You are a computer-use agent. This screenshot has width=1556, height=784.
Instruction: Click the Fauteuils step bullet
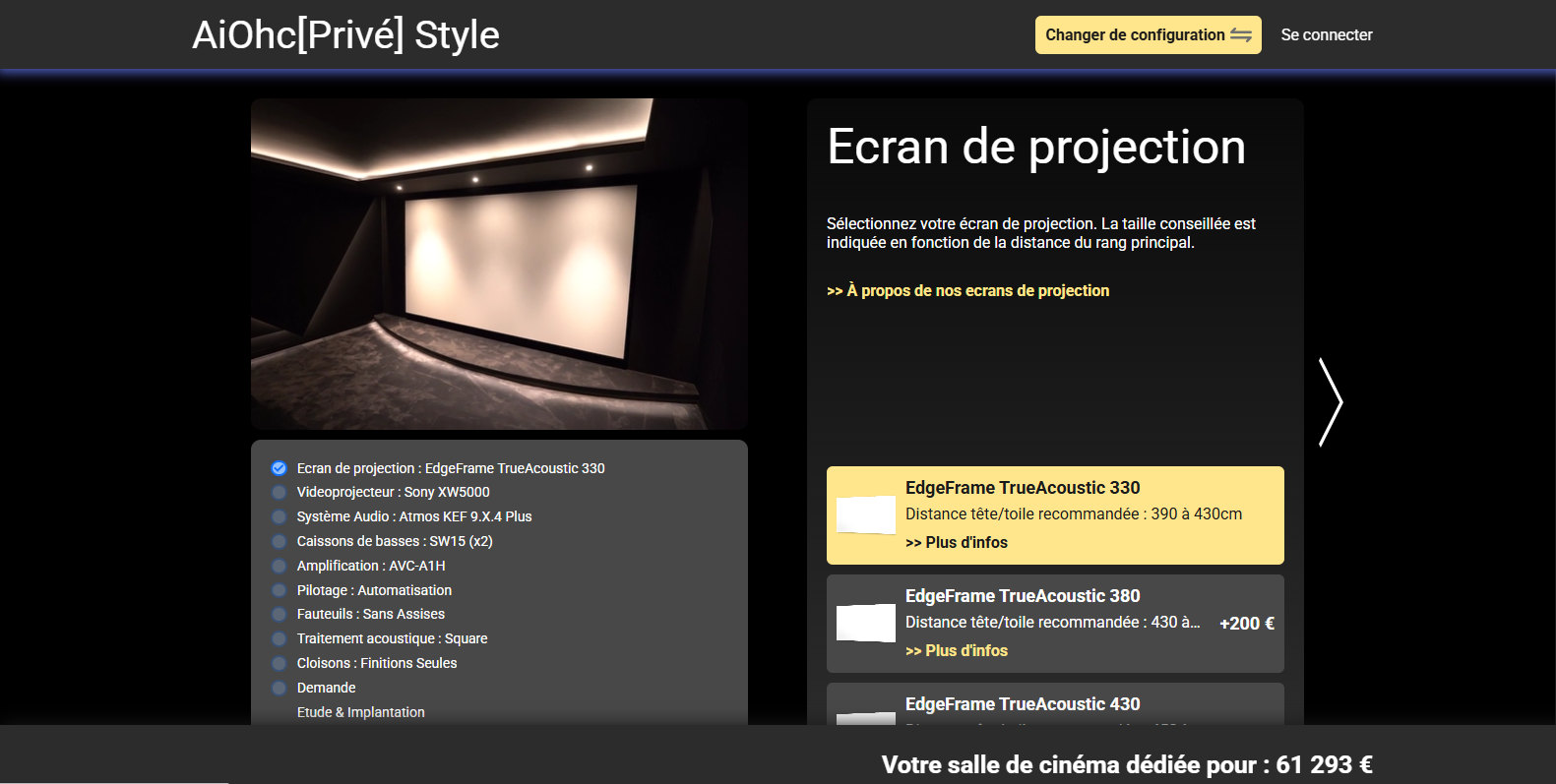tap(280, 615)
